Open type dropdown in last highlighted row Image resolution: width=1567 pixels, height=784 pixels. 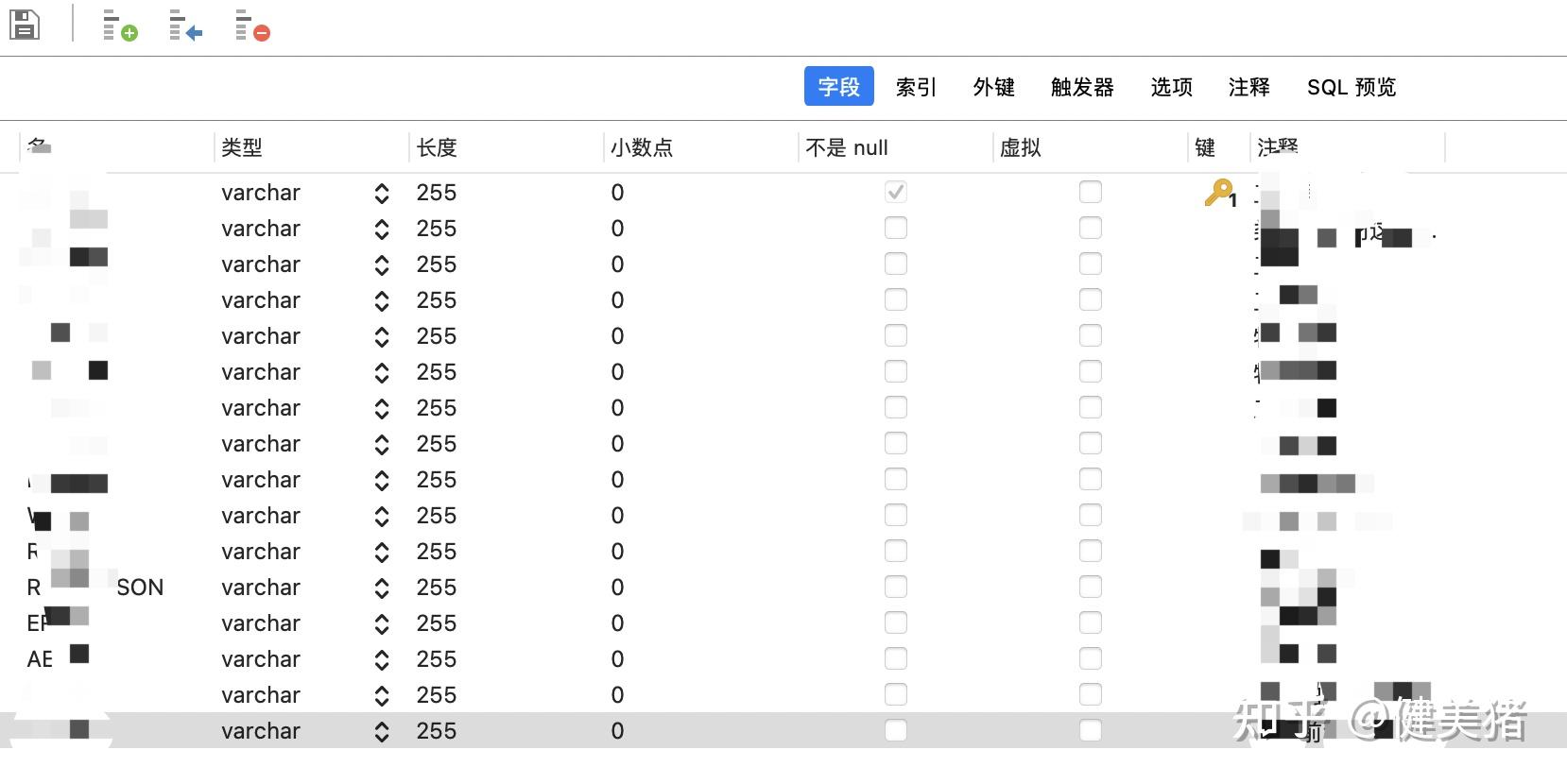[x=382, y=732]
